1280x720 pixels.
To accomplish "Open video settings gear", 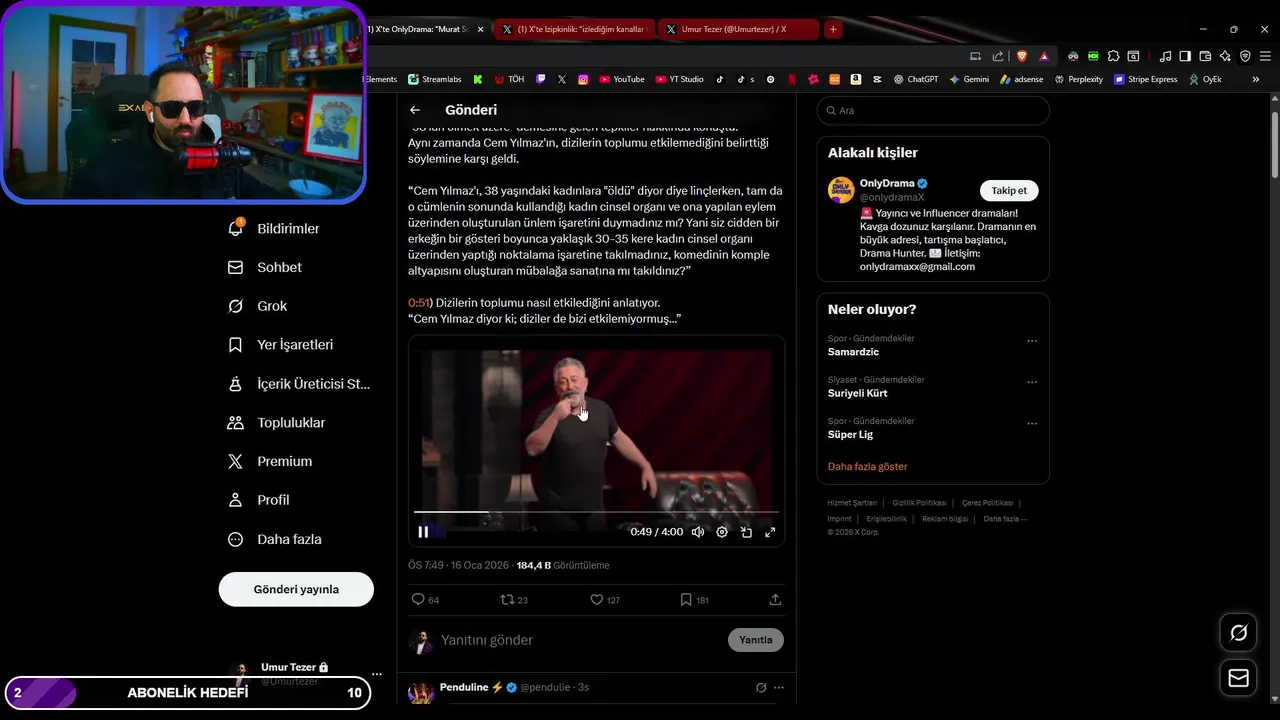I will coord(722,532).
